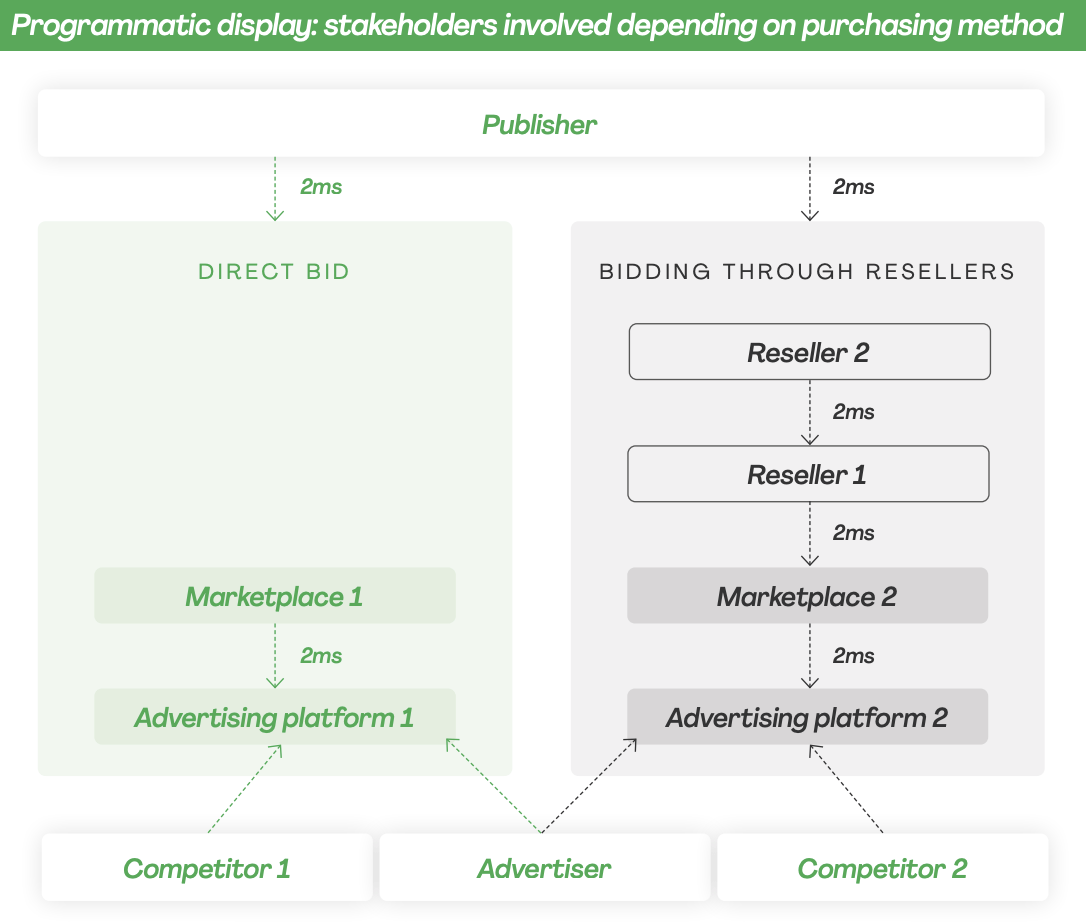
Task: Select the Reseller 2 box
Action: [x=808, y=352]
